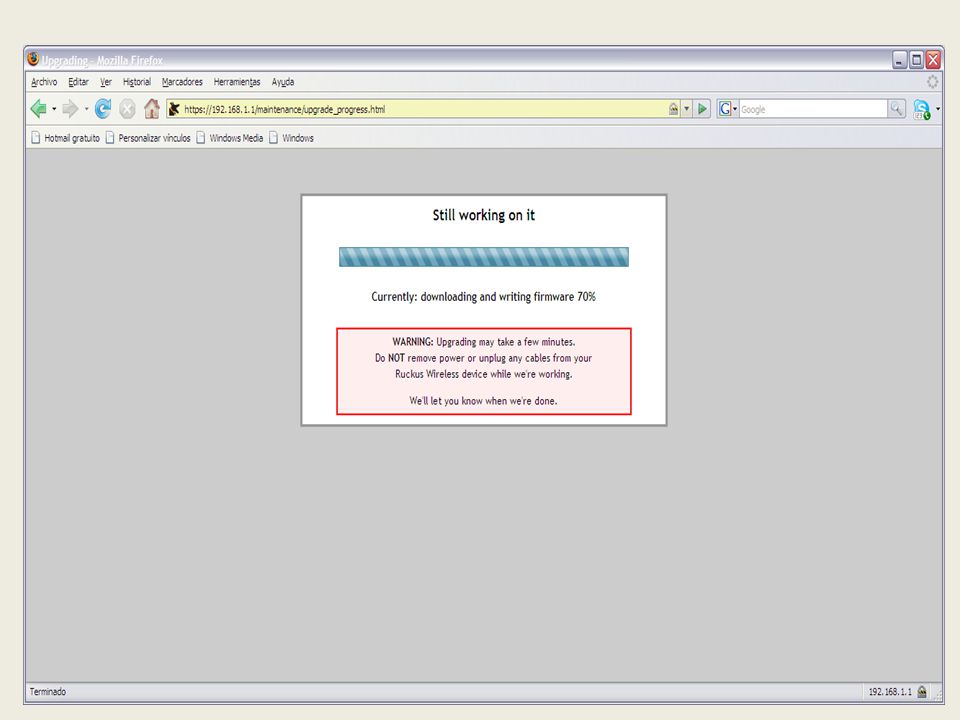Open the Editar menu
Image resolution: width=960 pixels, height=720 pixels.
pyautogui.click(x=78, y=81)
